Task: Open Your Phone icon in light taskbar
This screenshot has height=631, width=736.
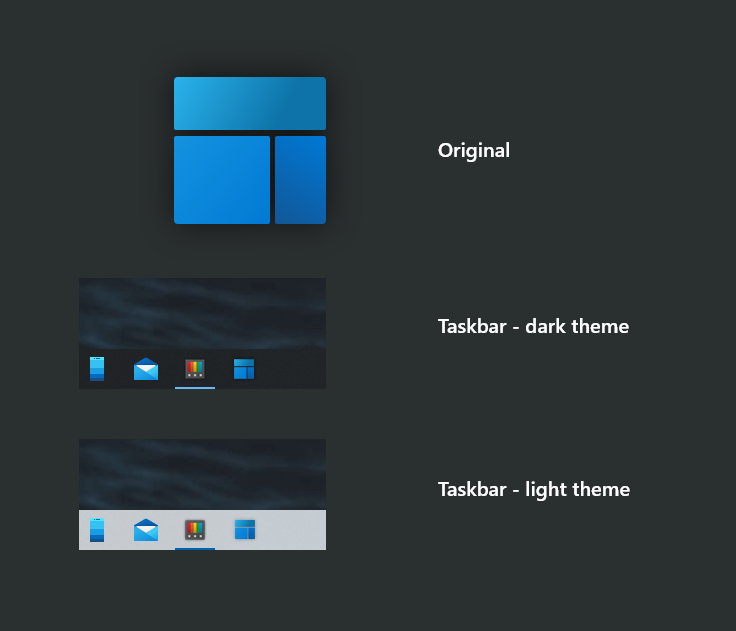Action: pos(97,530)
